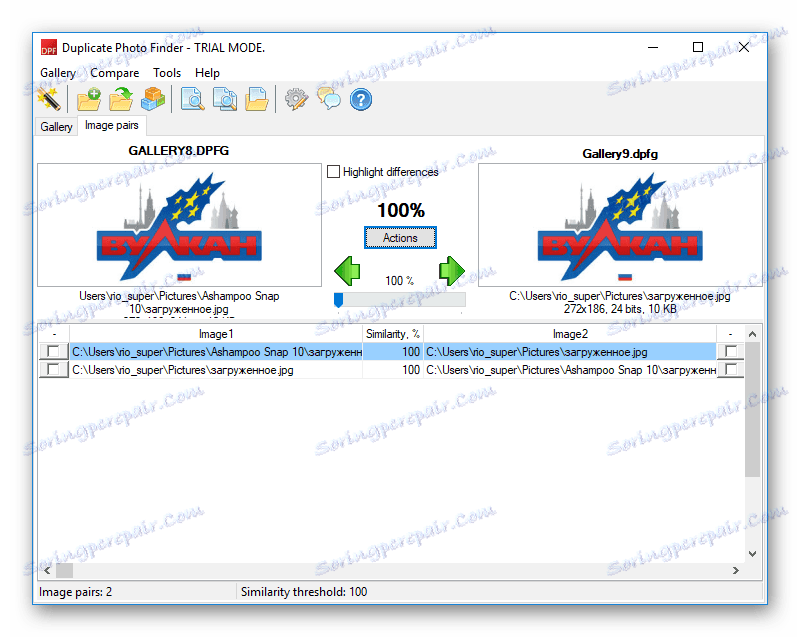Click the left GALLERY8.DPFG image preview
800x637 pixels.
(x=180, y=225)
